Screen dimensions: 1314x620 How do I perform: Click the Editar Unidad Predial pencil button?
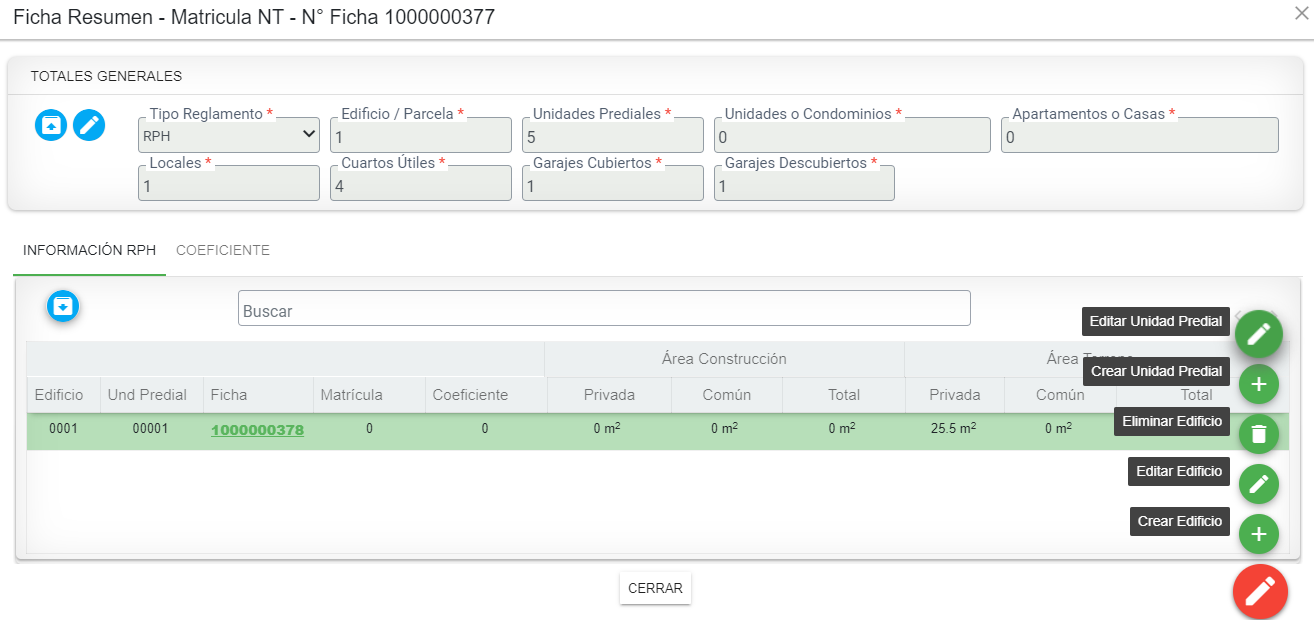(1258, 334)
